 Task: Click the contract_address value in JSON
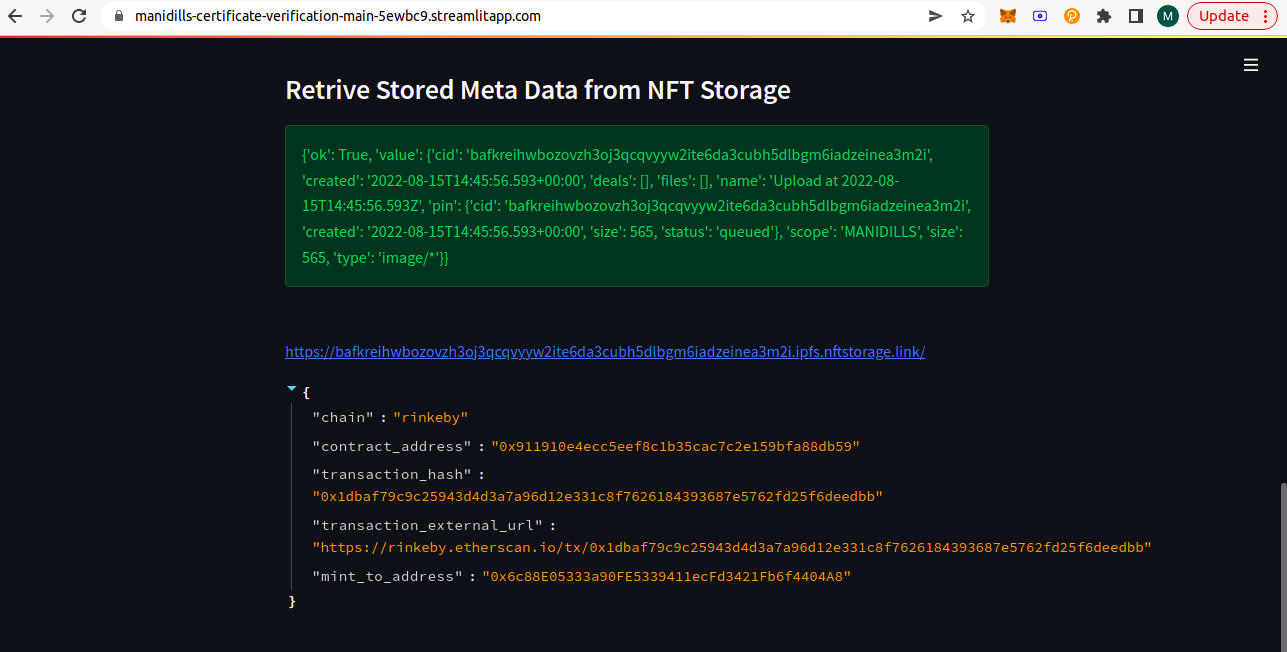tap(675, 446)
